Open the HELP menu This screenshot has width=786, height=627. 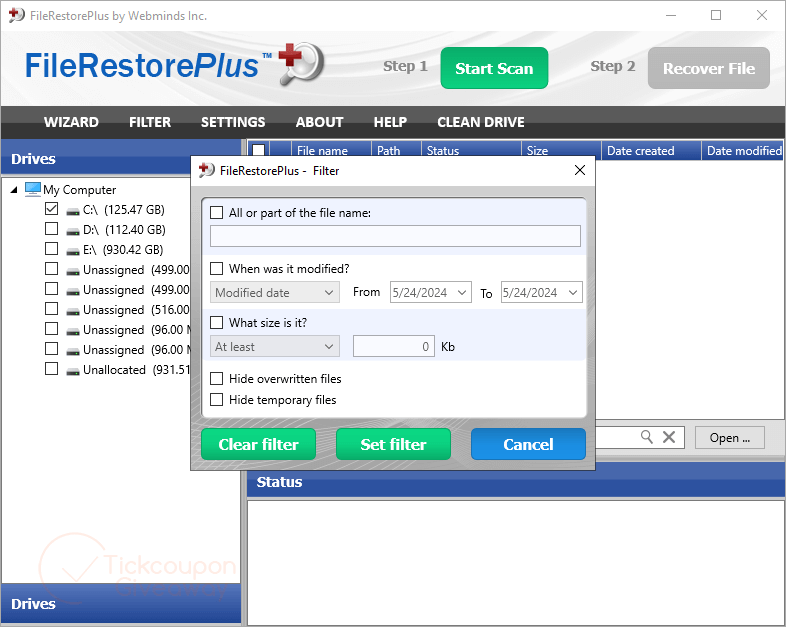click(x=390, y=122)
